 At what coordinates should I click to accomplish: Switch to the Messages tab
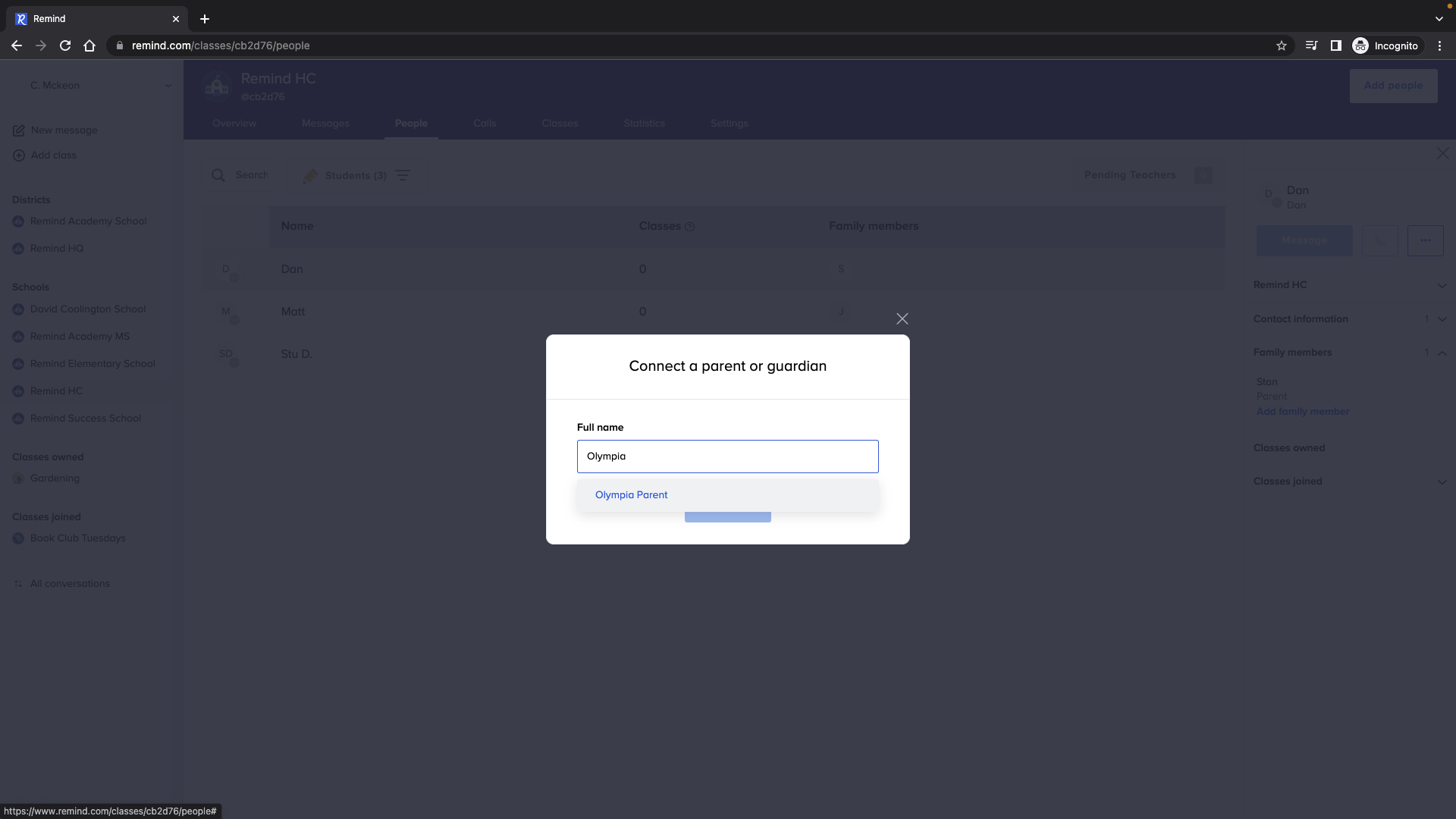[x=325, y=123]
